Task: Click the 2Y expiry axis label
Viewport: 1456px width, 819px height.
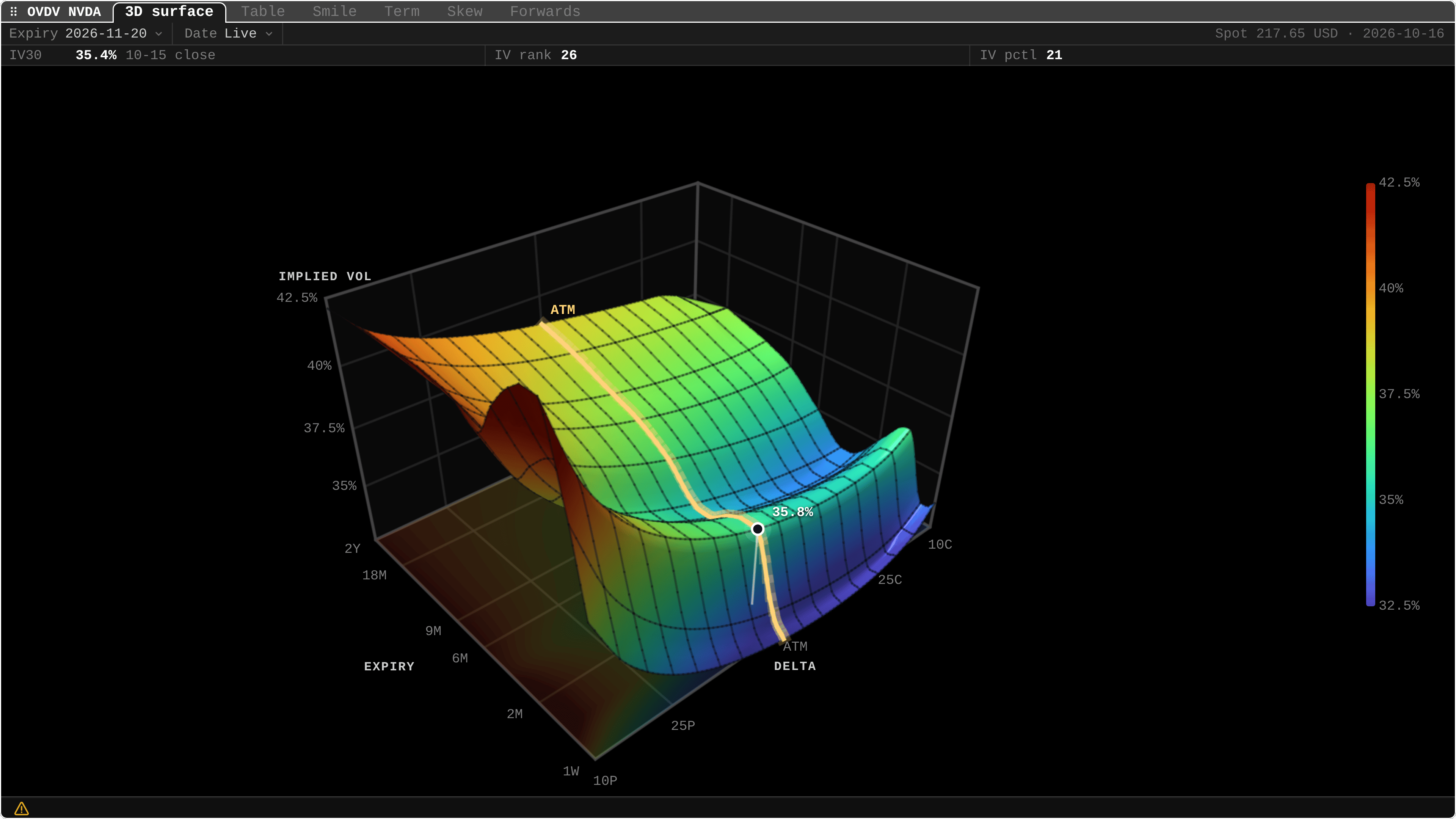Action: click(x=352, y=548)
